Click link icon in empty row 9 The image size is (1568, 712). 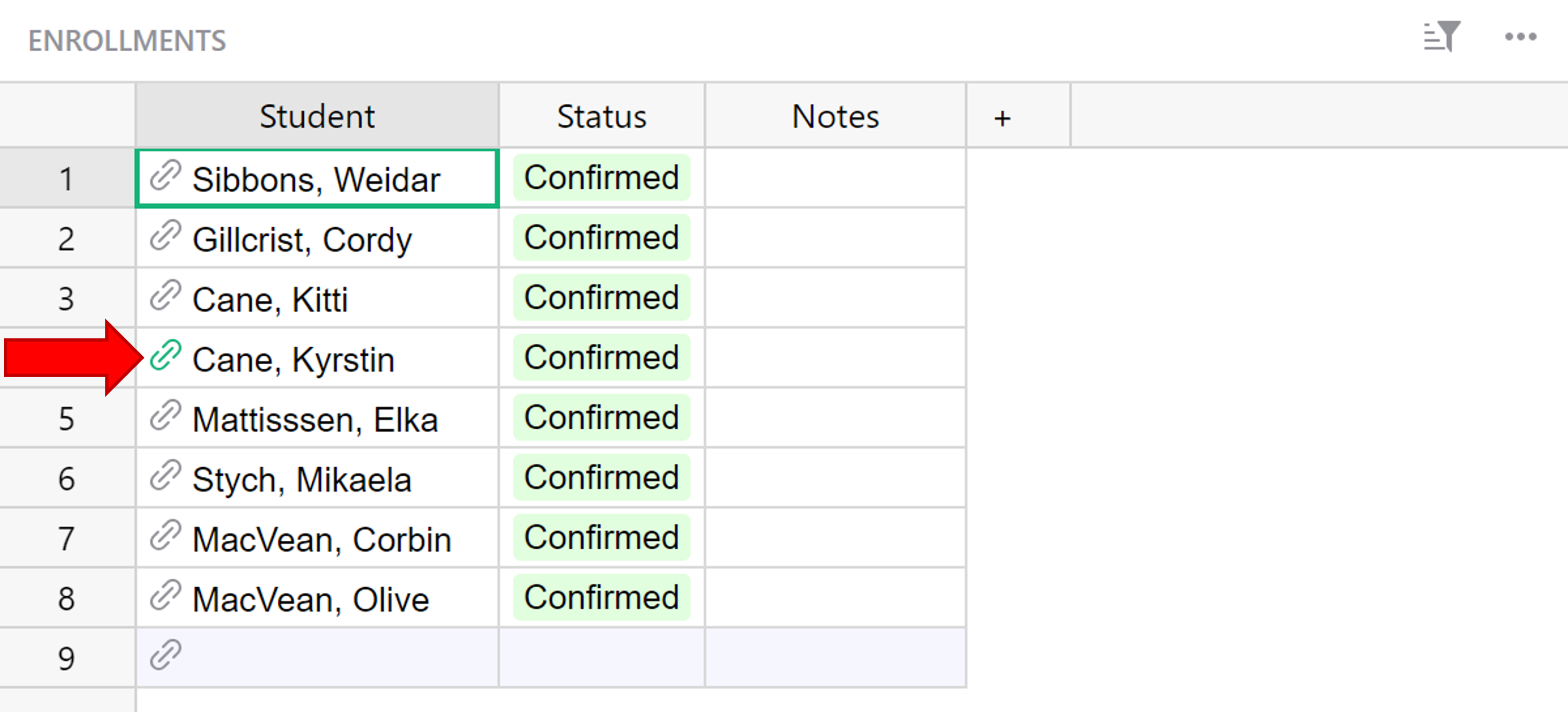pyautogui.click(x=165, y=656)
